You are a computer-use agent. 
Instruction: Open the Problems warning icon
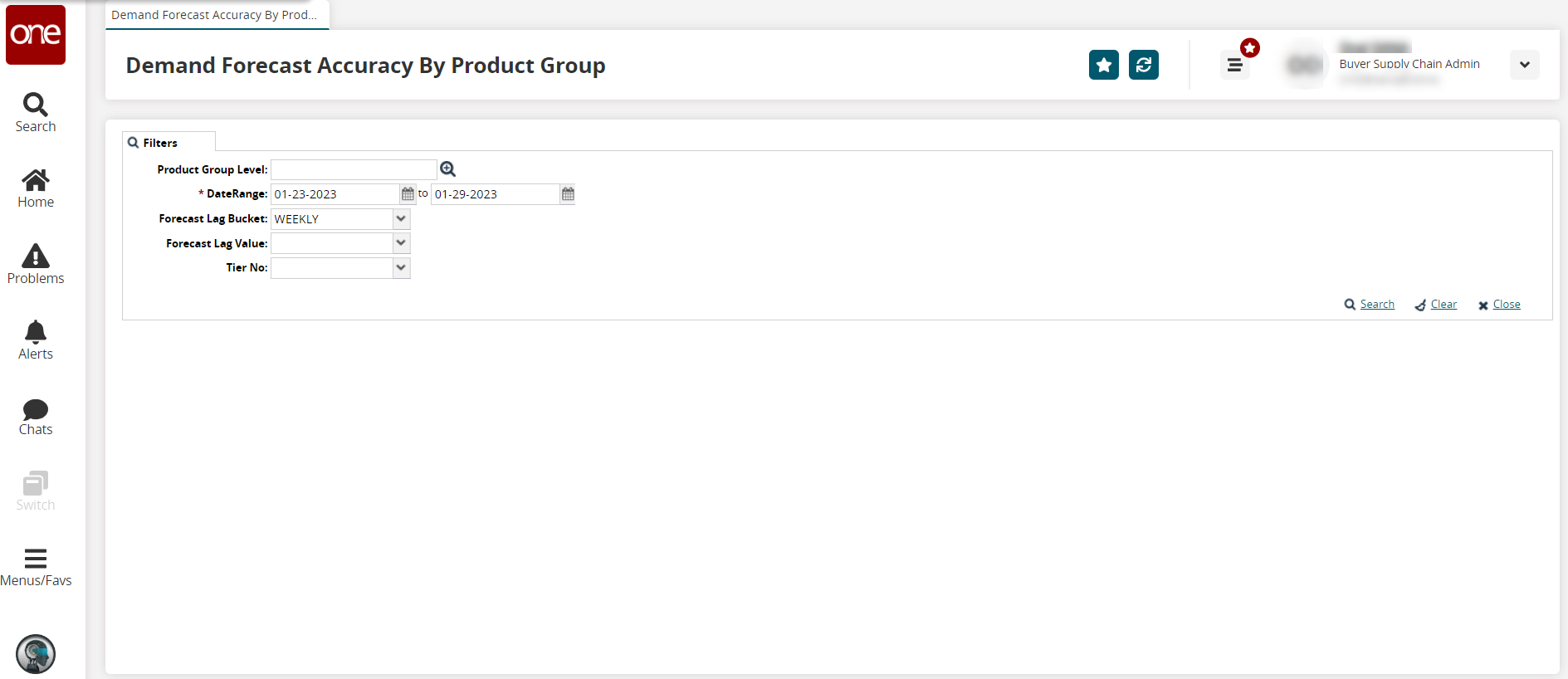pos(36,264)
